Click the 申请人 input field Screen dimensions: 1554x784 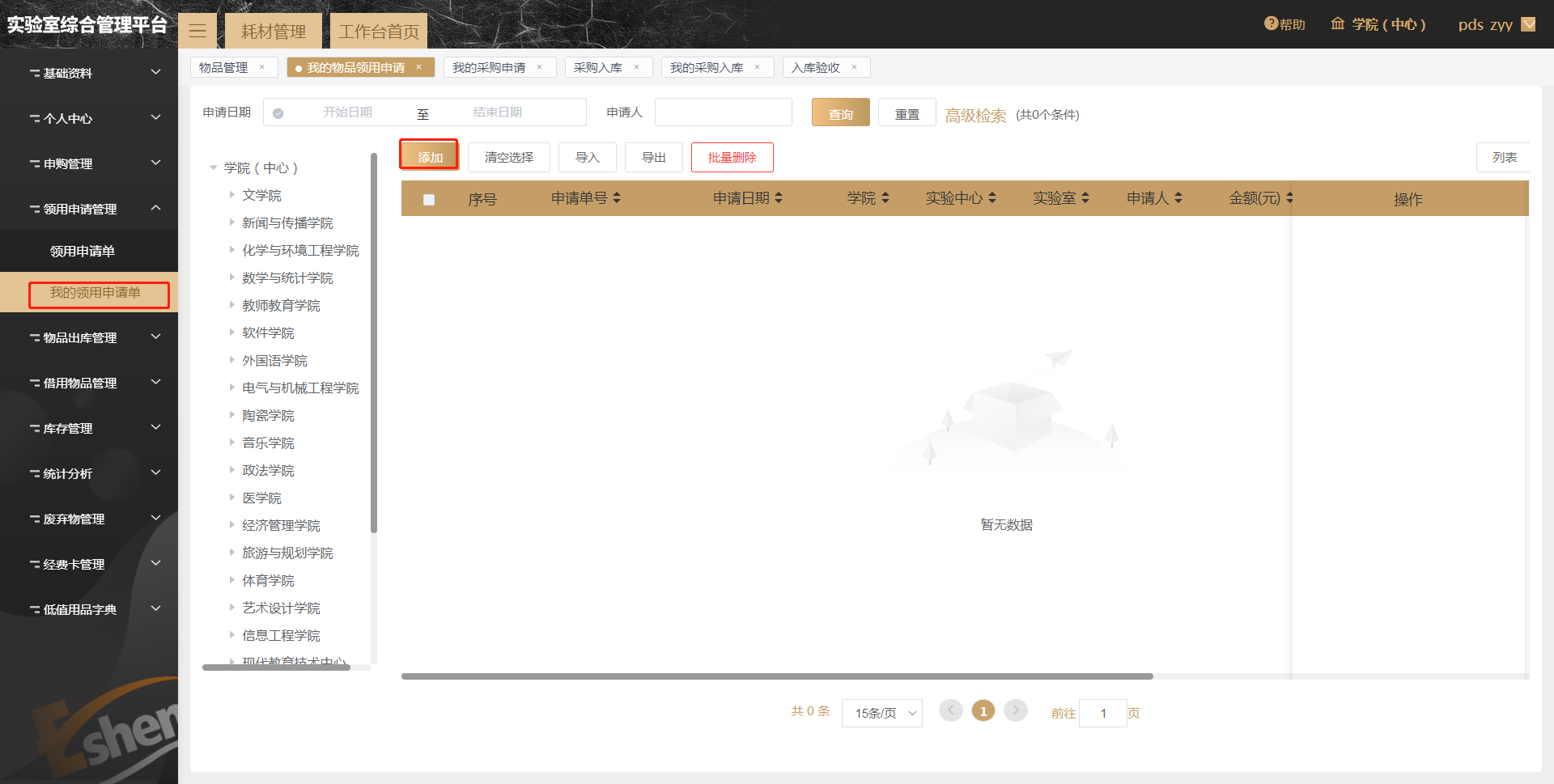(723, 112)
